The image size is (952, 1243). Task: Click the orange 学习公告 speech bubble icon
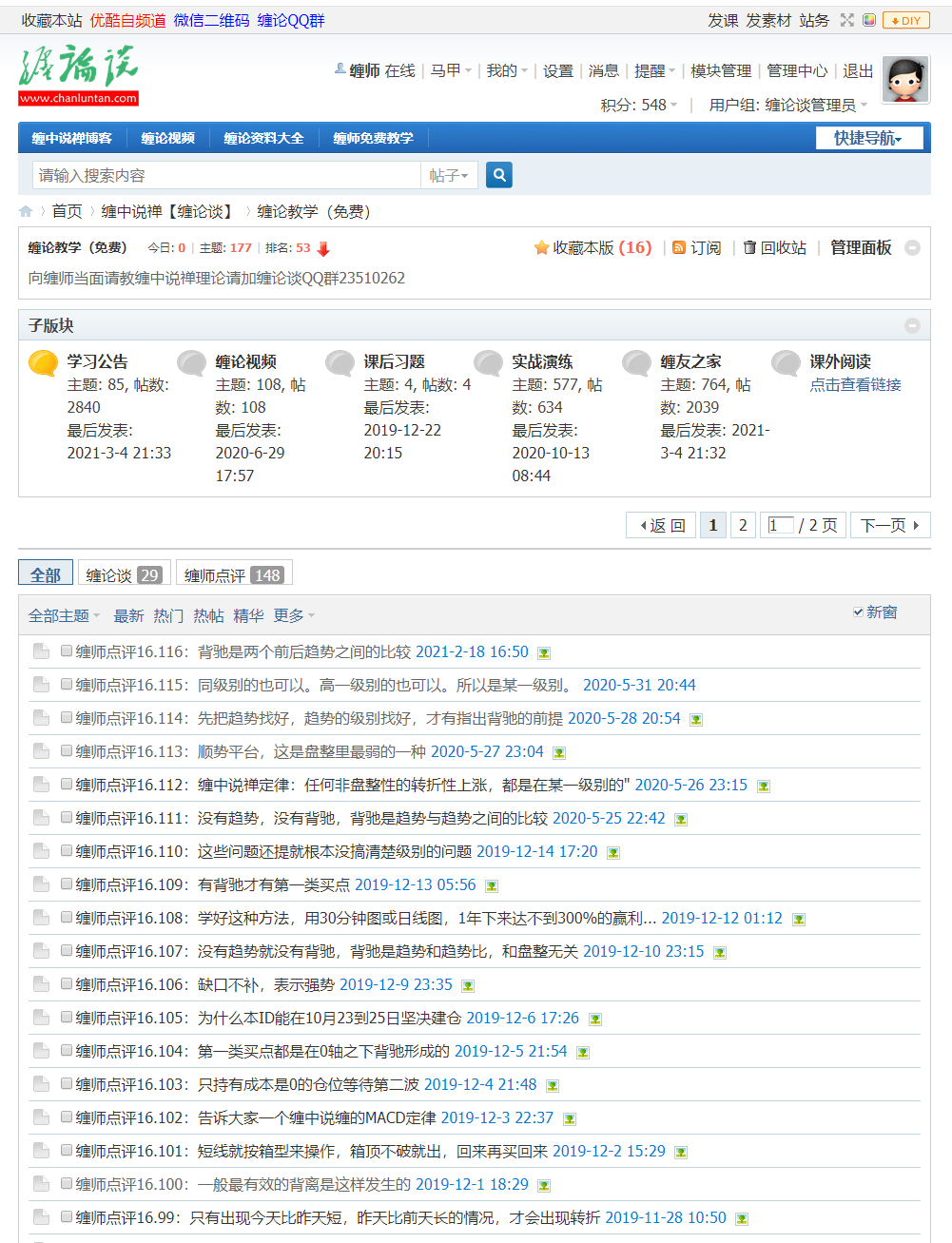coord(43,363)
